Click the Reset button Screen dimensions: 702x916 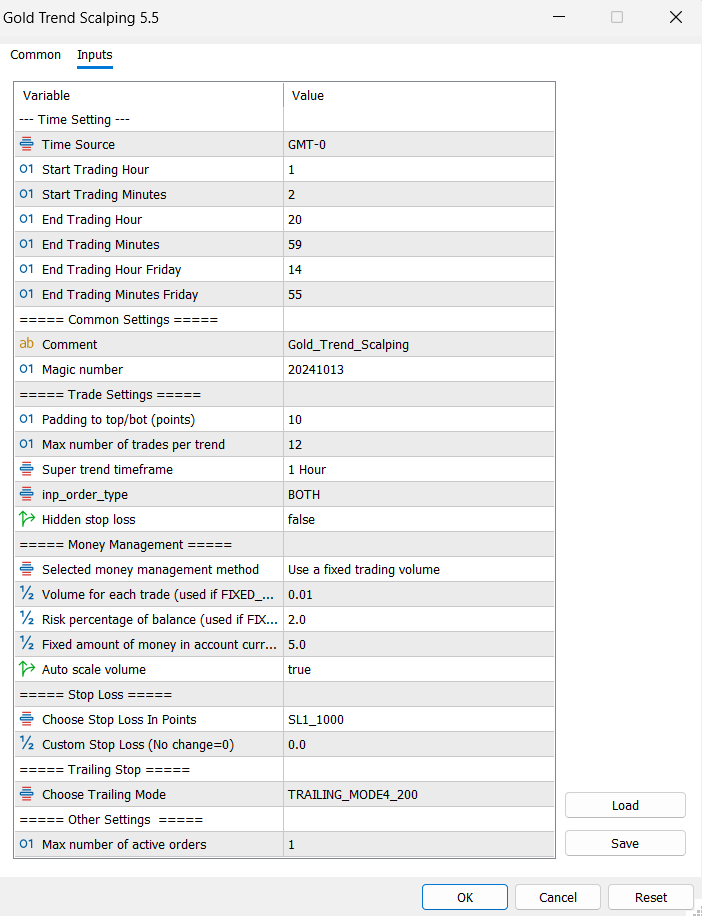click(x=651, y=897)
